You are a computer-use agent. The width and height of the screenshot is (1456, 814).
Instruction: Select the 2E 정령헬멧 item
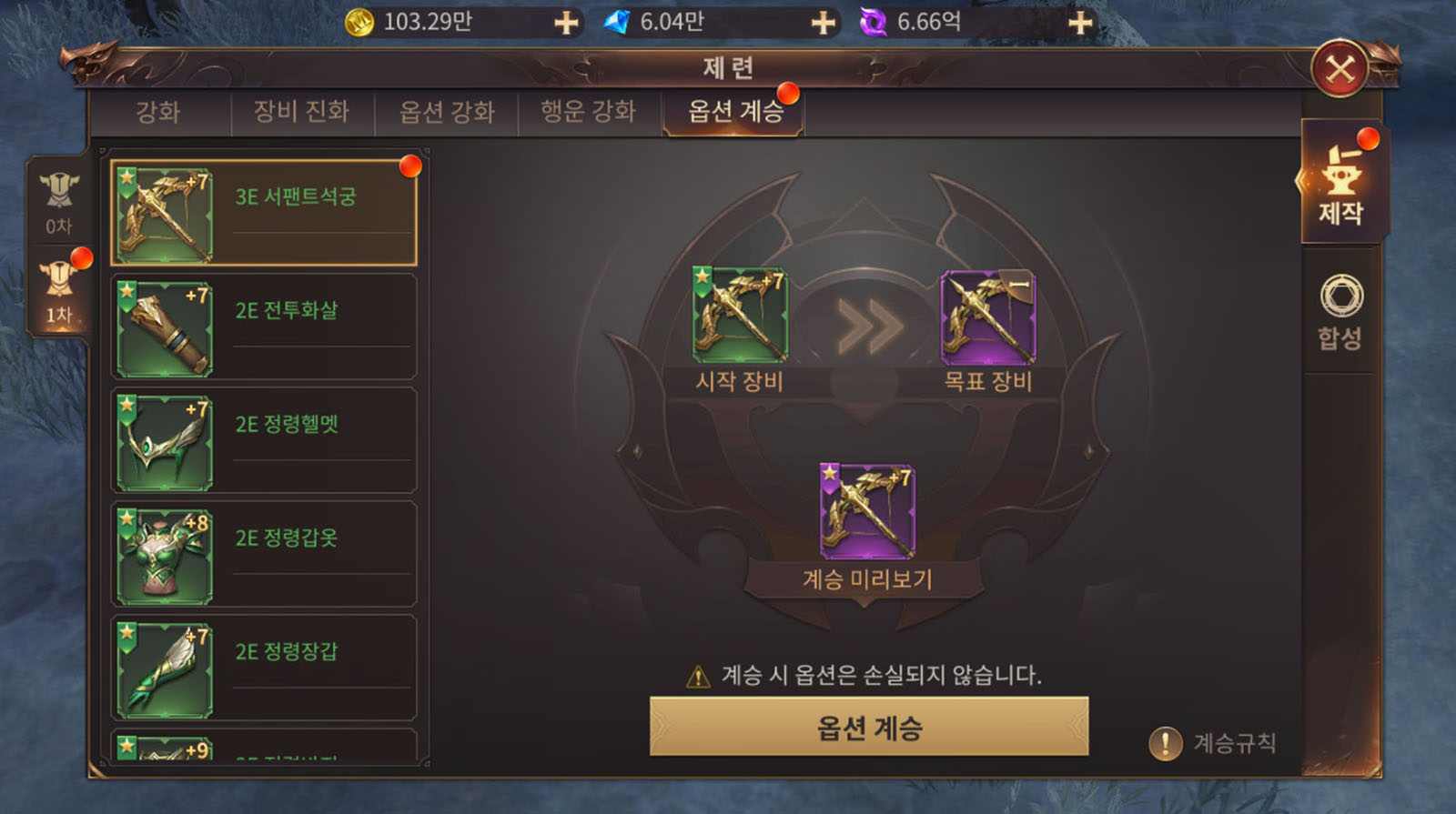264,441
